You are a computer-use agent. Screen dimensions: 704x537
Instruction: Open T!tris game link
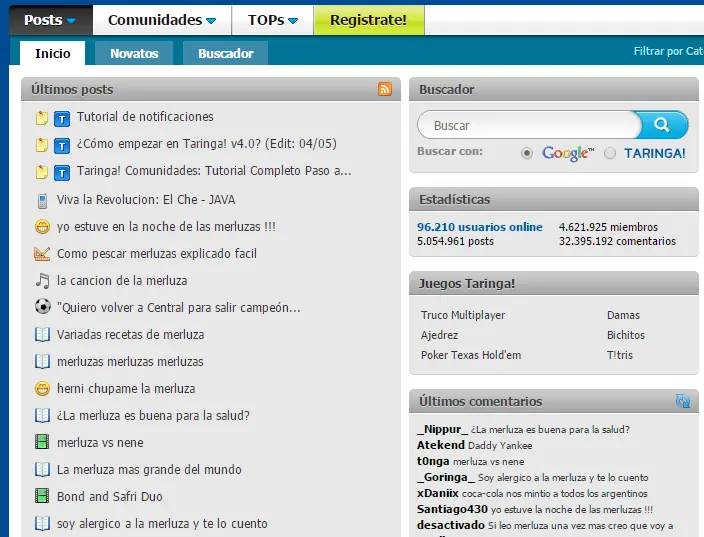click(x=620, y=355)
